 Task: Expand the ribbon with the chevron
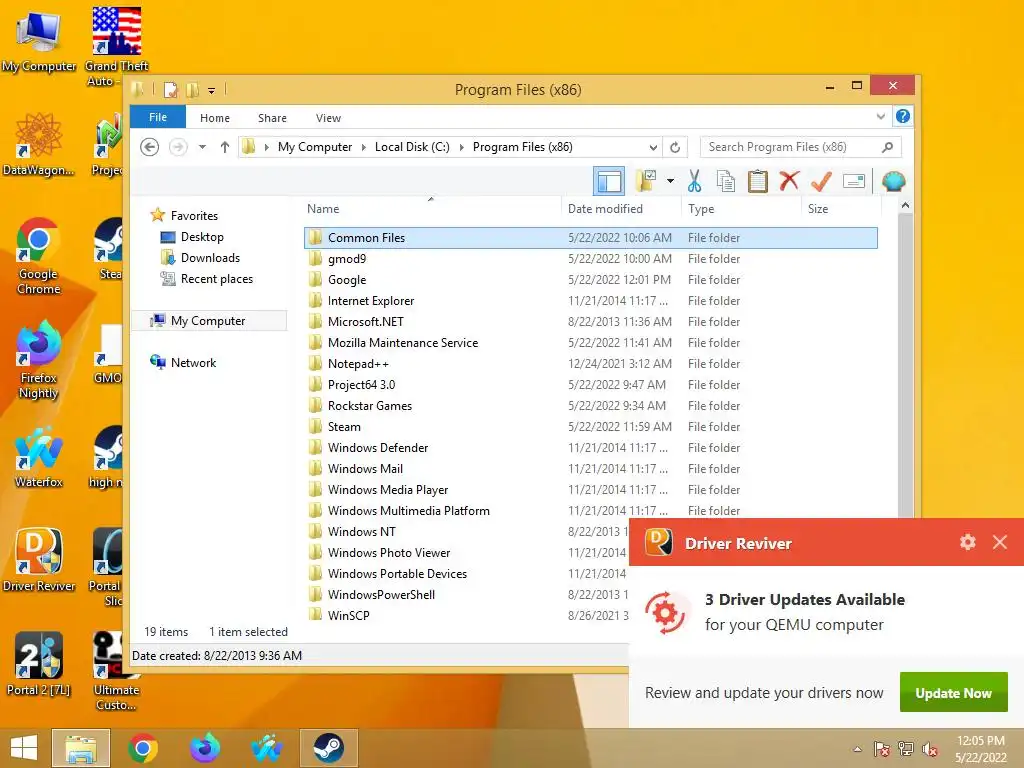pos(880,116)
